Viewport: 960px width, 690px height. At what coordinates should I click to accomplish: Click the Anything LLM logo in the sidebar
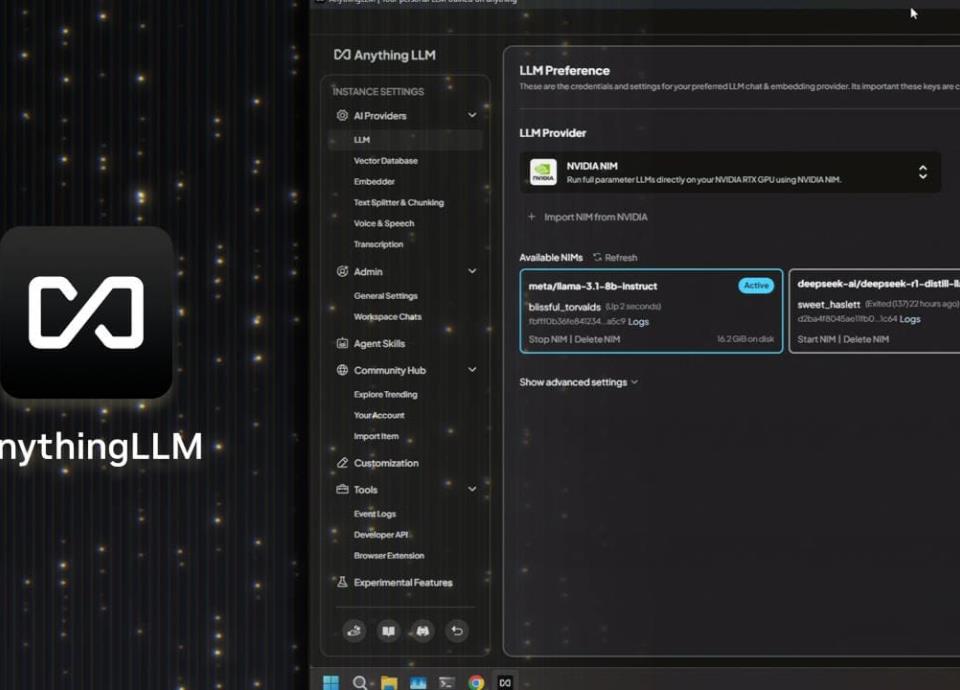tap(384, 55)
